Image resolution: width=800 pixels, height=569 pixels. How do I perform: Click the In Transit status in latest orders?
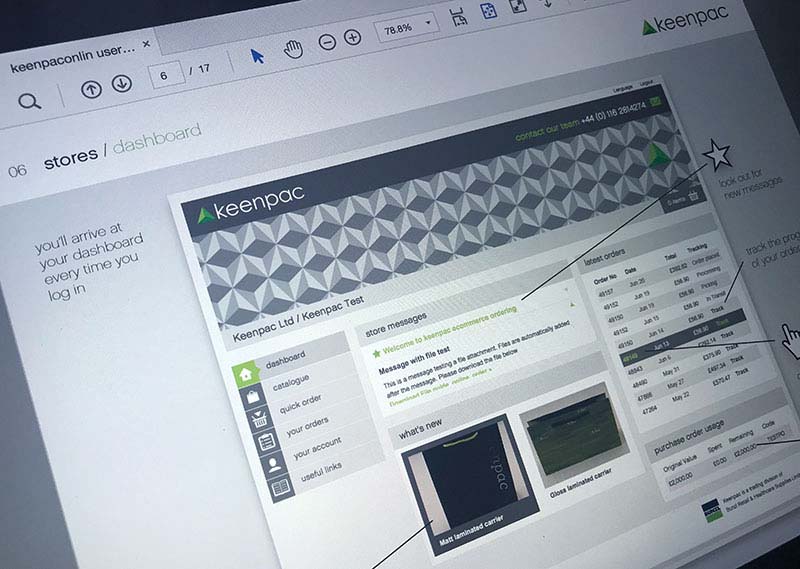pyautogui.click(x=716, y=298)
